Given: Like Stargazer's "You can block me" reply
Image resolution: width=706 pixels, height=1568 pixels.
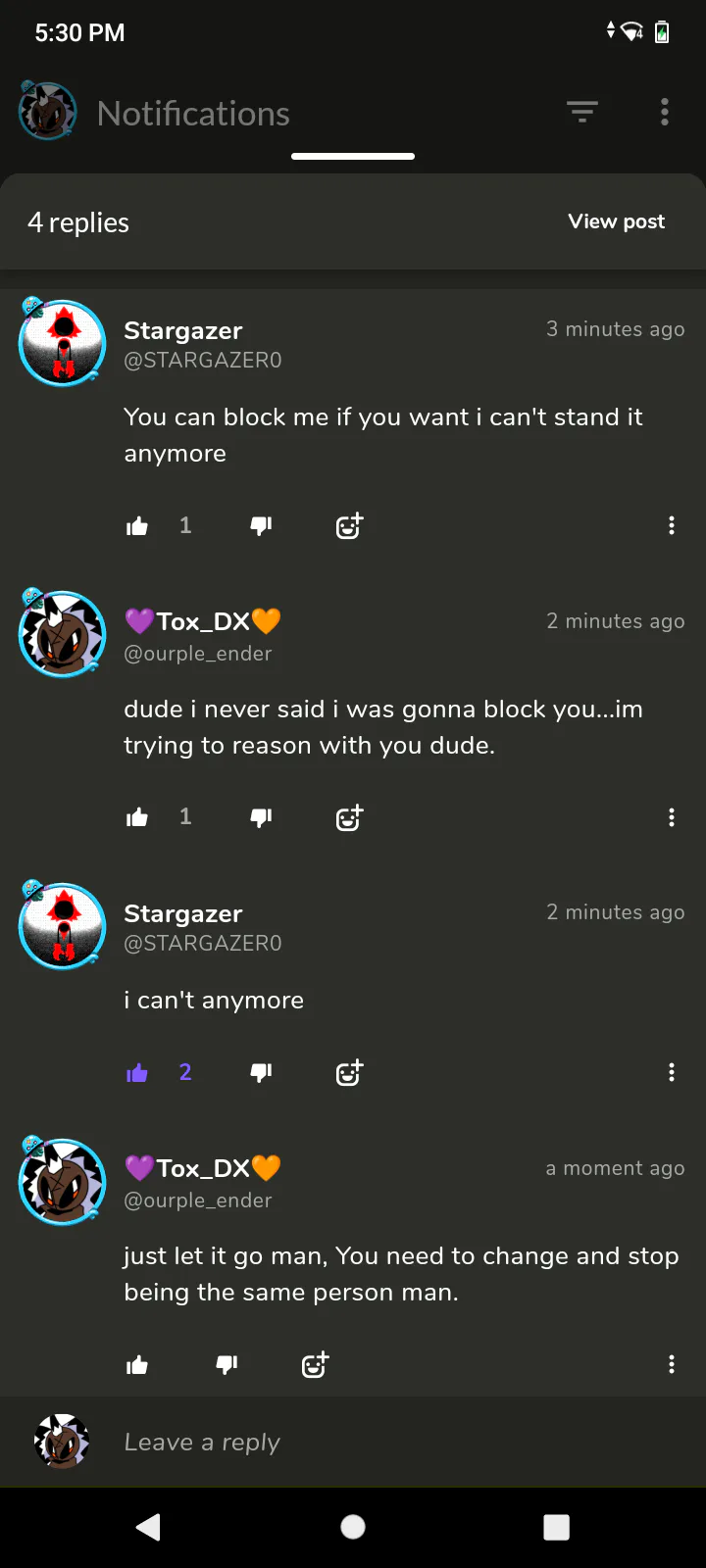Looking at the screenshot, I should (137, 526).
